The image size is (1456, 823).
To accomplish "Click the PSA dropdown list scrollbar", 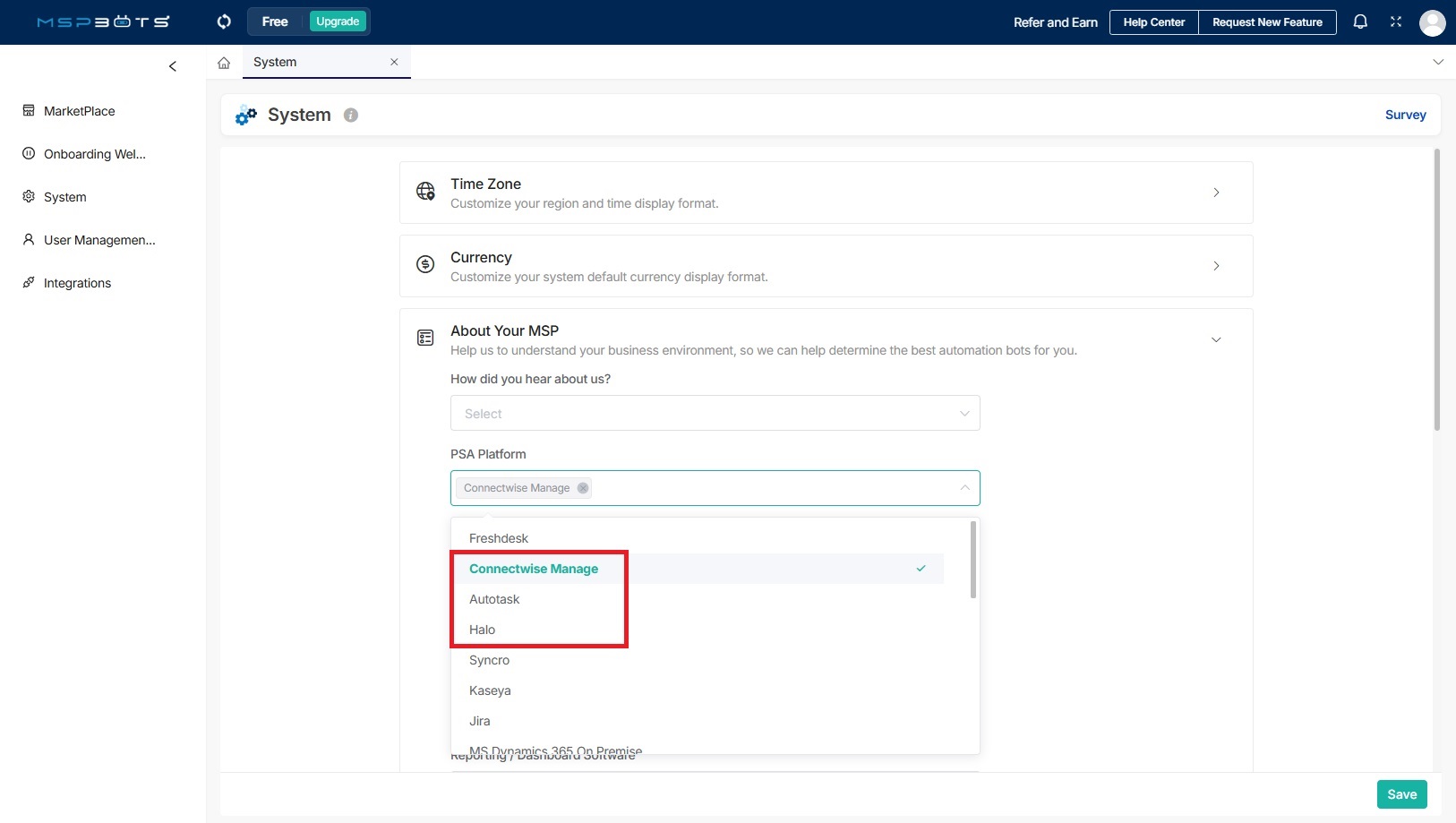I will pos(973,560).
